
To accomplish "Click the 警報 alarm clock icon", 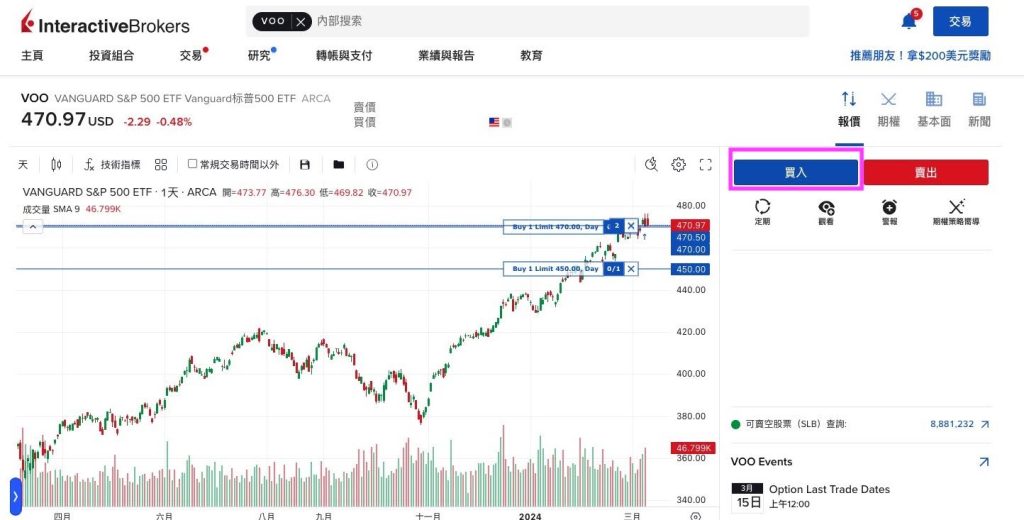I will click(889, 208).
